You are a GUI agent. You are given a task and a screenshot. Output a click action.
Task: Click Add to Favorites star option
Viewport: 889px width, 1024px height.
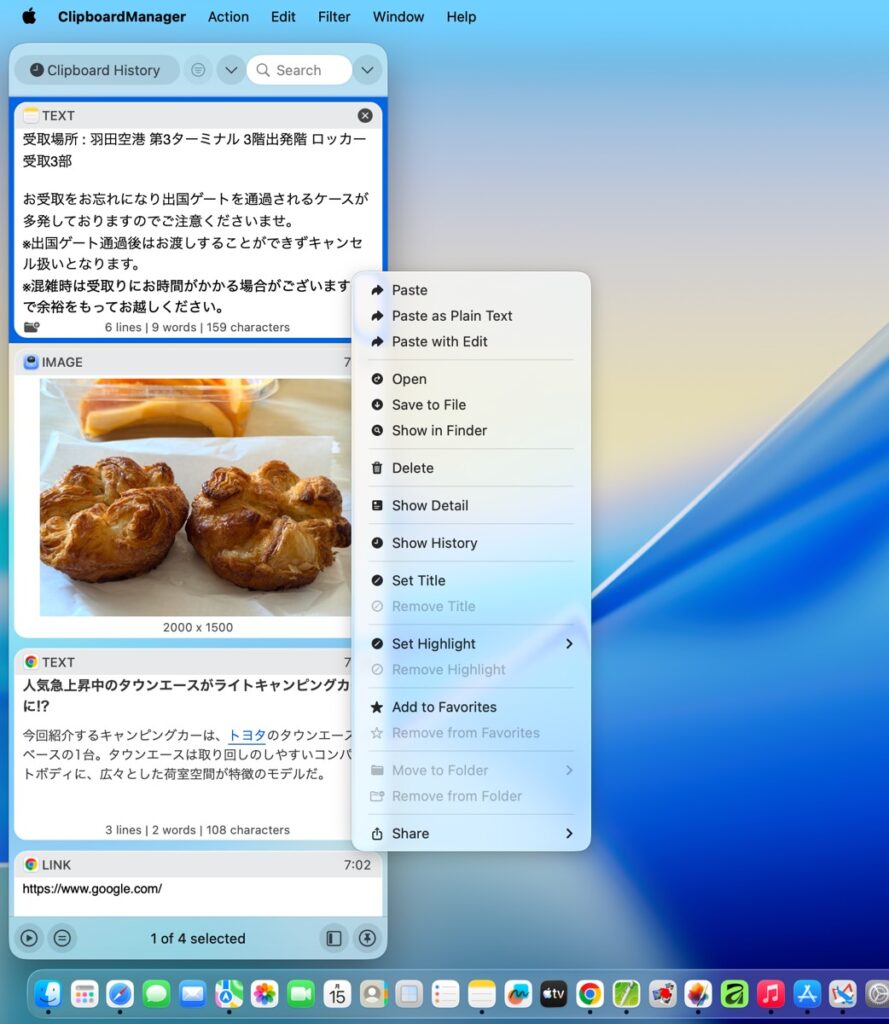[444, 707]
